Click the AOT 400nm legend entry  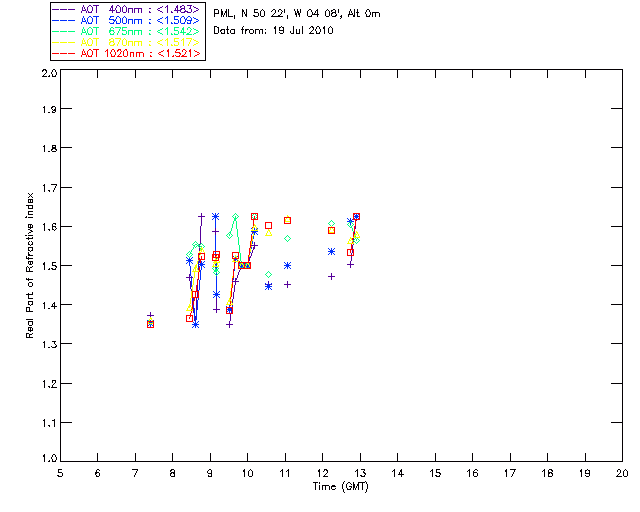tap(126, 9)
